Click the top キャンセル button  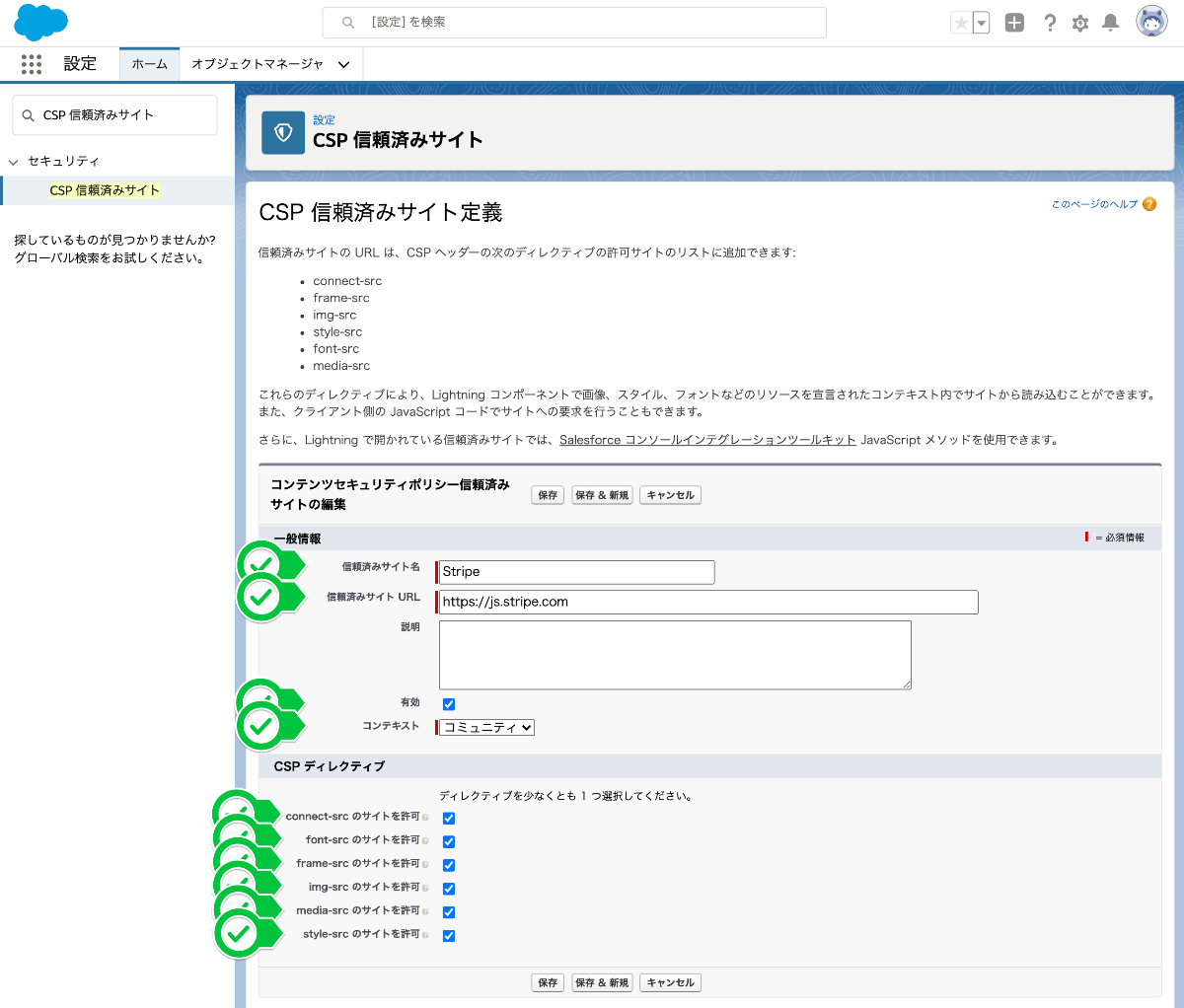(670, 495)
